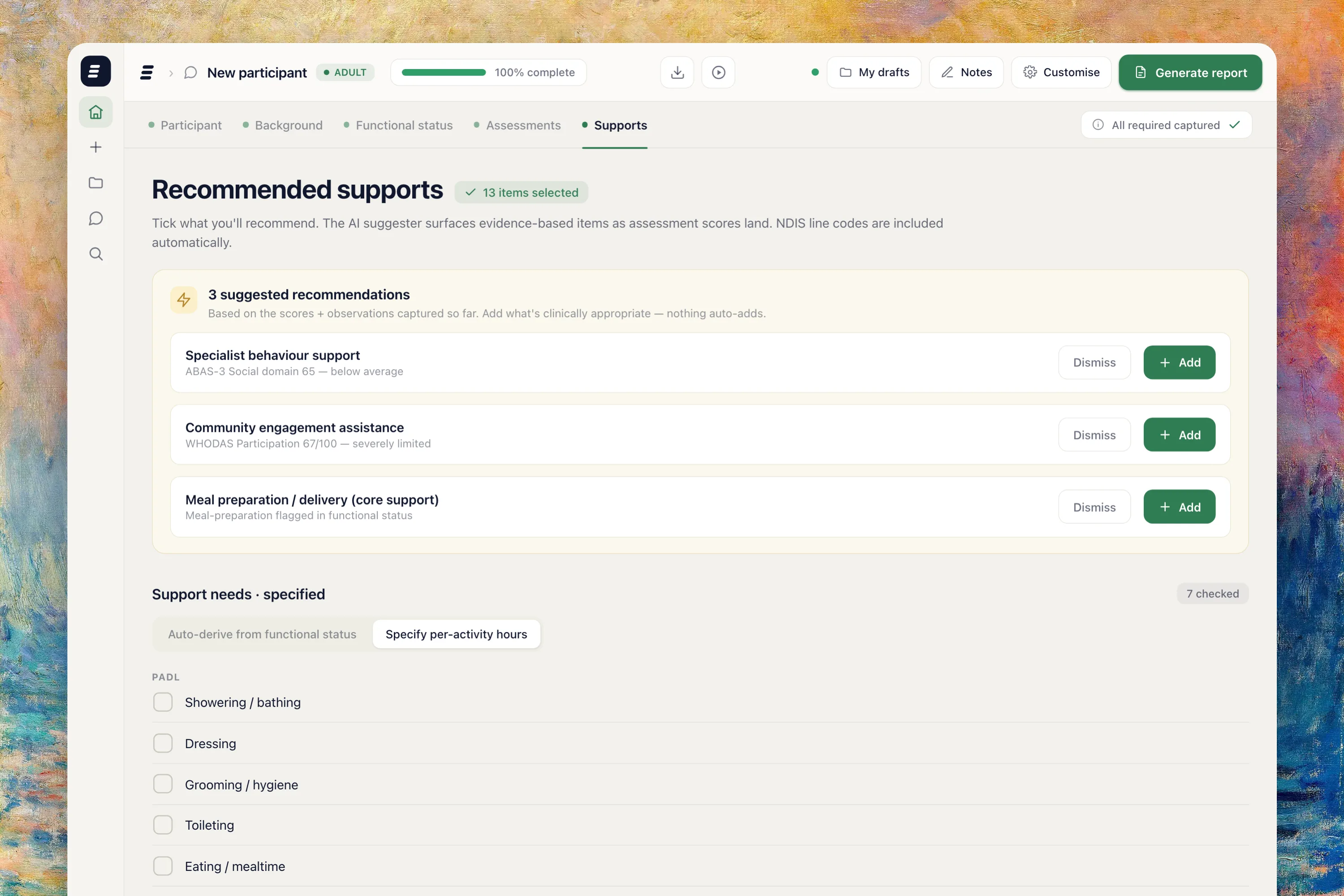Click the Recommended supports heading
The height and width of the screenshot is (896, 1344).
tap(297, 190)
